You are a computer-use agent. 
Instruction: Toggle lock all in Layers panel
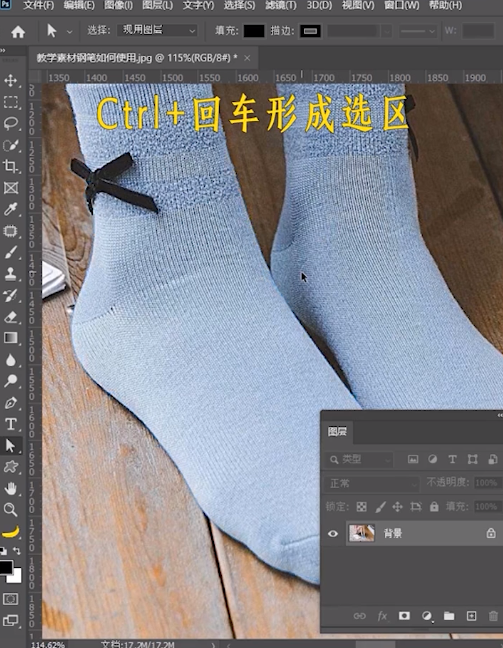434,507
